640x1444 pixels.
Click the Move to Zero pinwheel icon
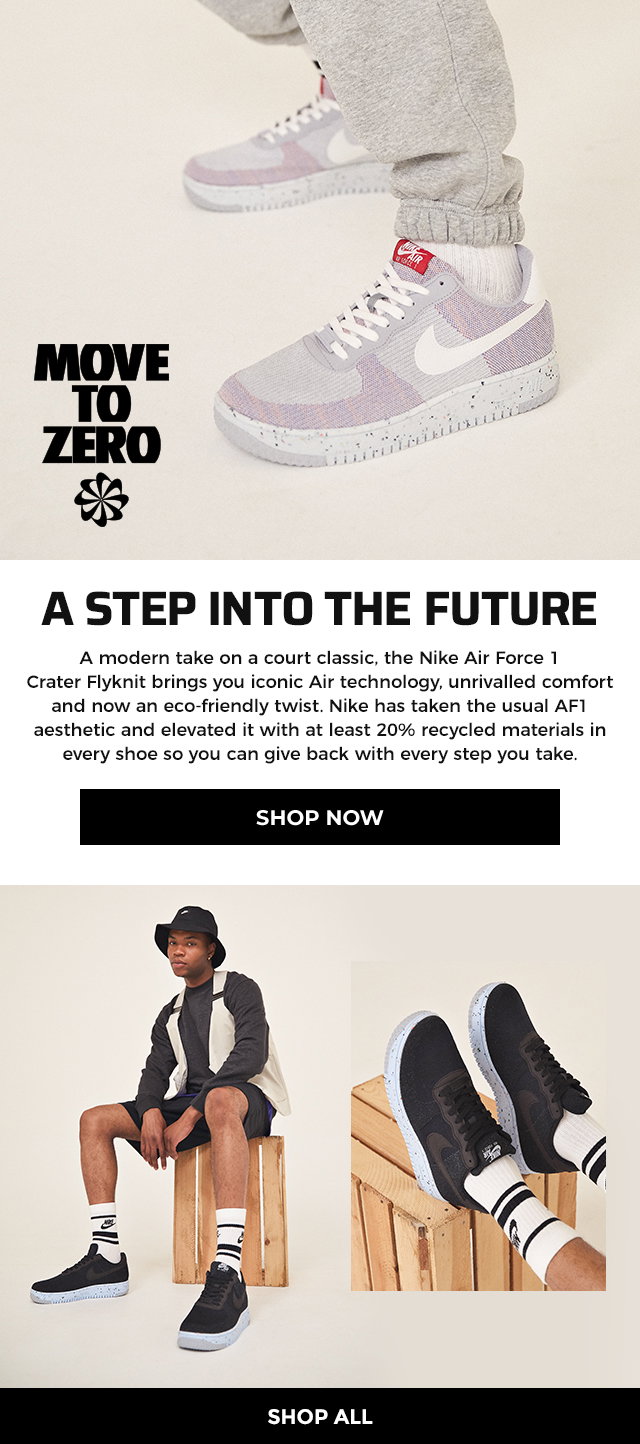[x=101, y=499]
